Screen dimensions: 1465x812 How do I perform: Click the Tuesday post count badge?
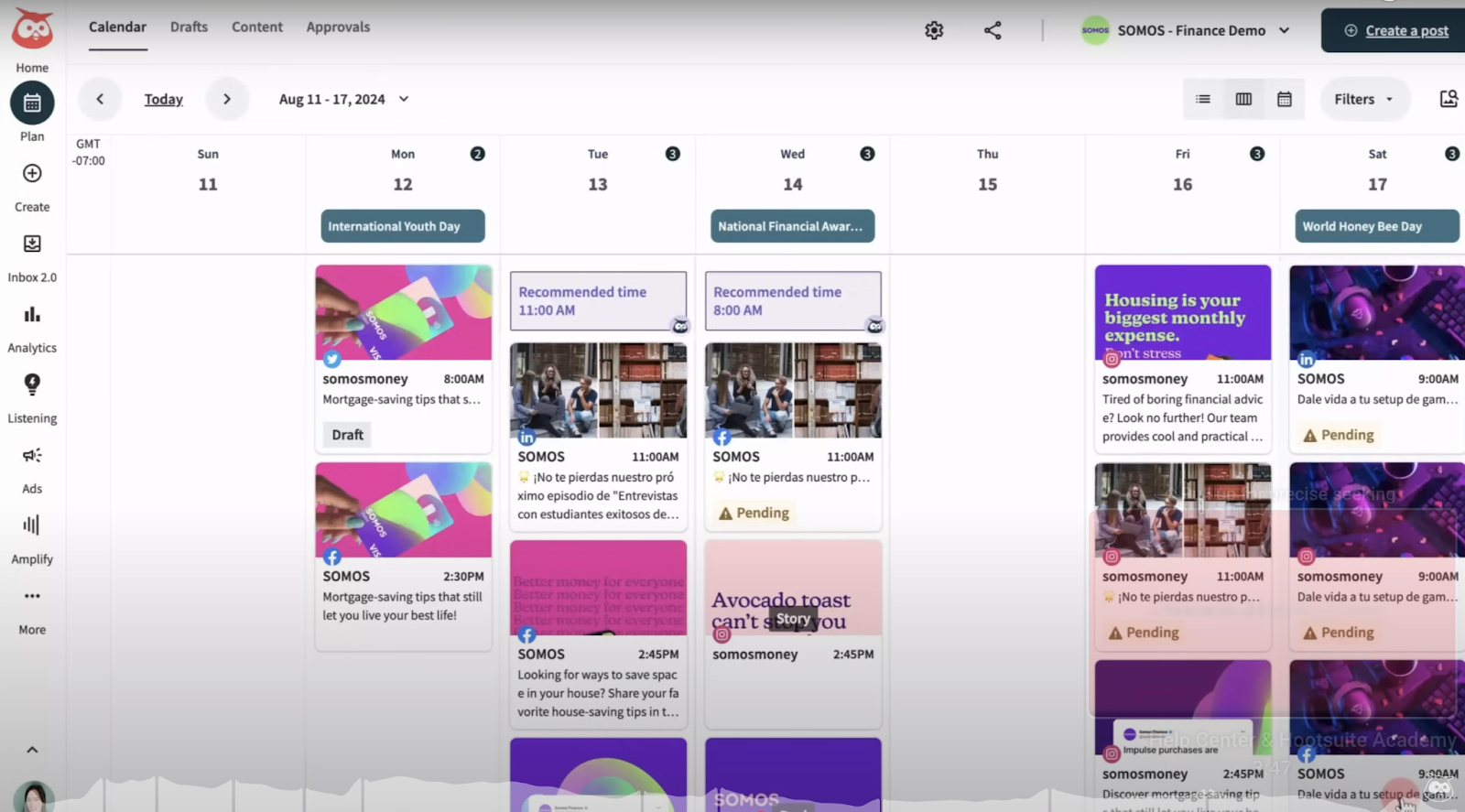tap(672, 154)
